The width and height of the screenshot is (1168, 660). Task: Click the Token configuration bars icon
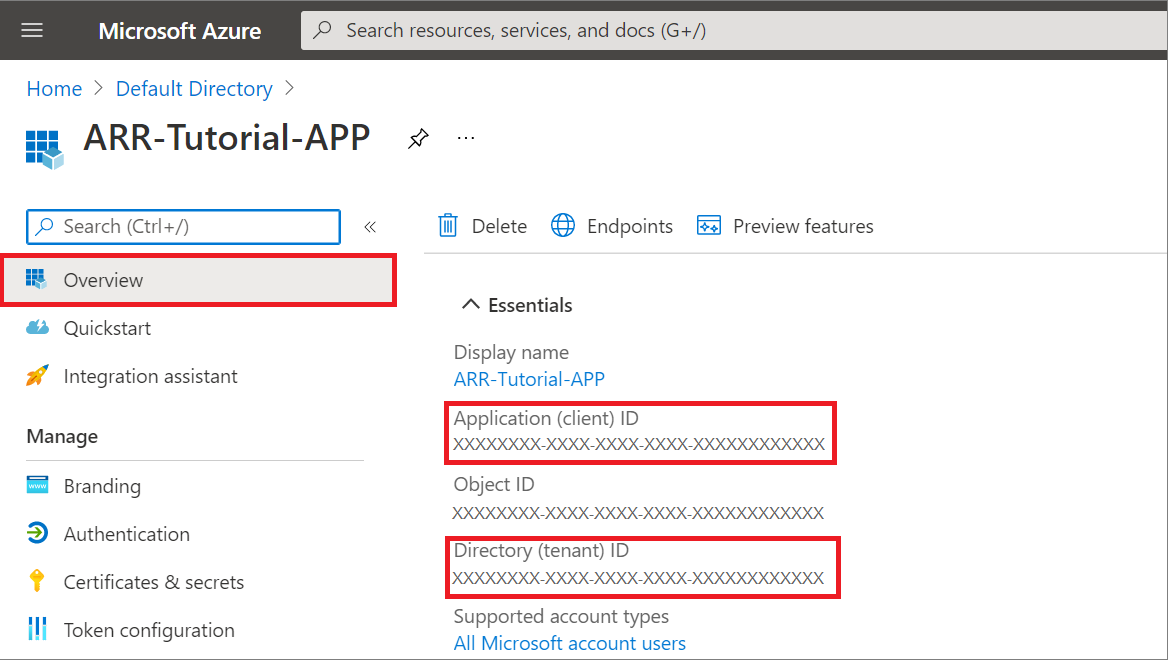click(37, 629)
